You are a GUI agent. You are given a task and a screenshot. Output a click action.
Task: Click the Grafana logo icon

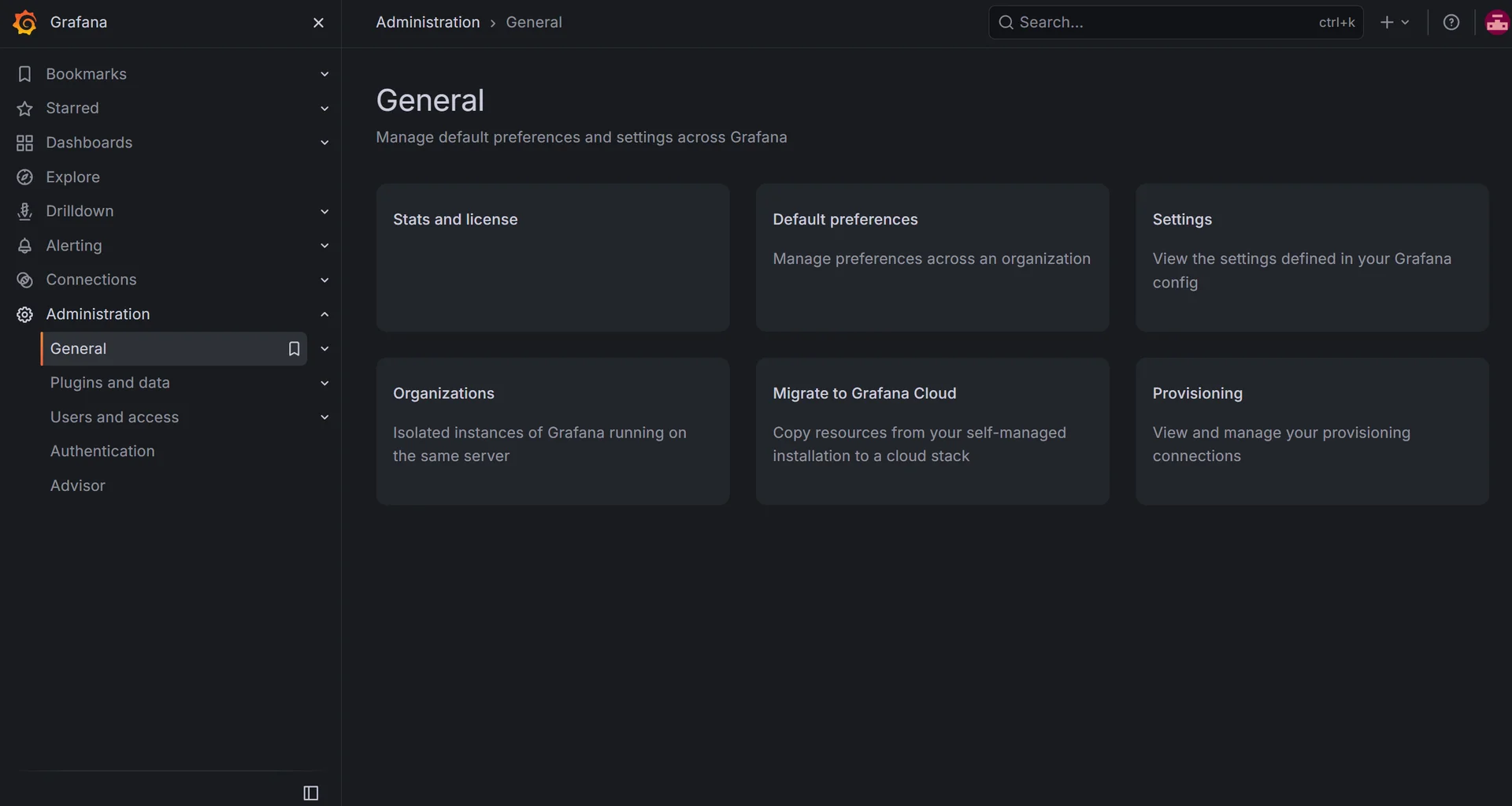pos(25,22)
